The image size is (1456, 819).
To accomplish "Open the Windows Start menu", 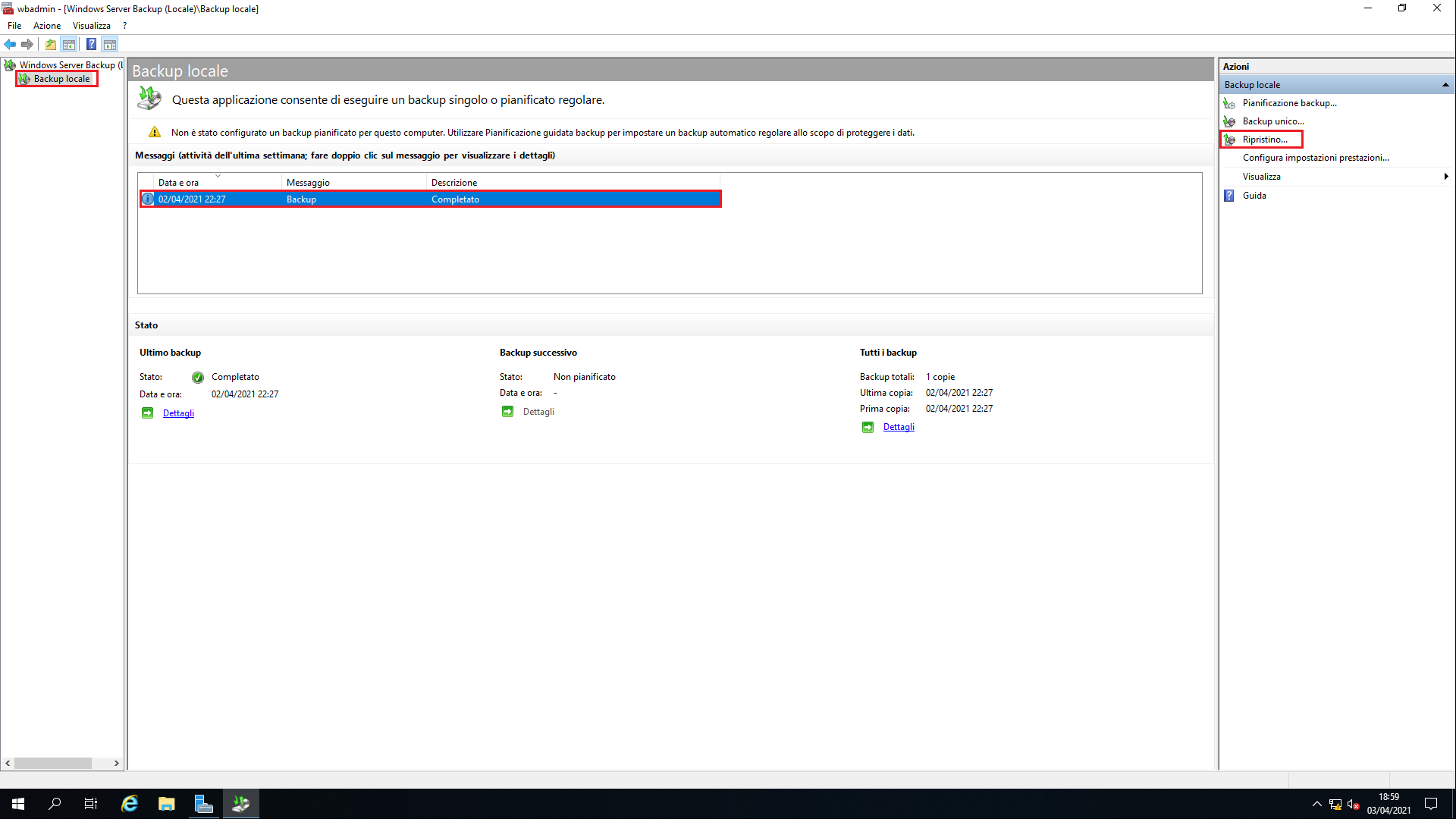I will pos(18,804).
